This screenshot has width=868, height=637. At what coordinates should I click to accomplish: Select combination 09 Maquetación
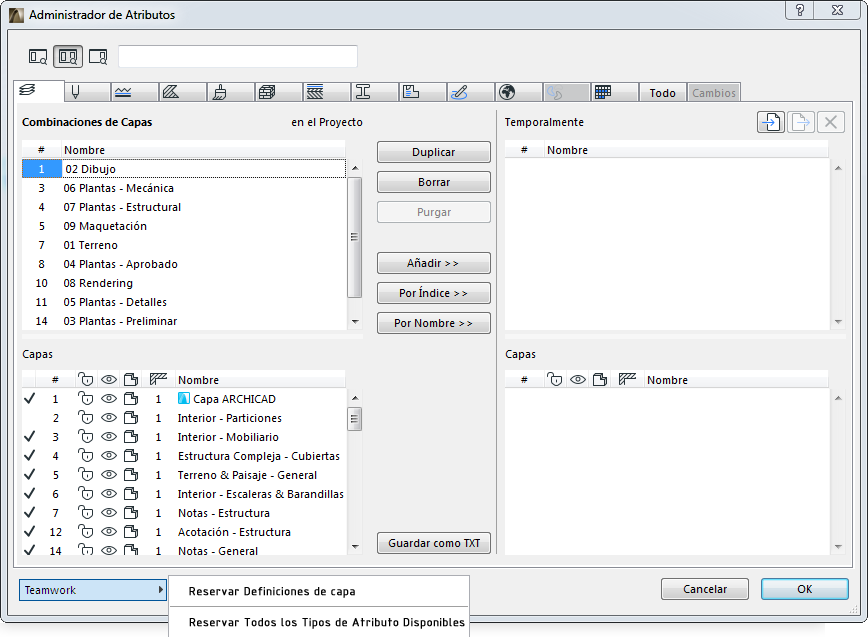point(184,226)
